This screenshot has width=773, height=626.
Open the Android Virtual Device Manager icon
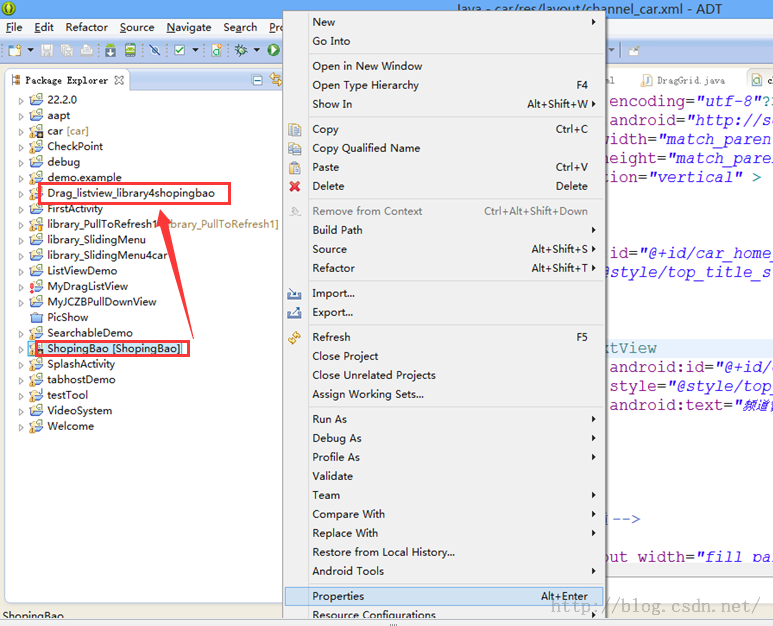pos(129,50)
